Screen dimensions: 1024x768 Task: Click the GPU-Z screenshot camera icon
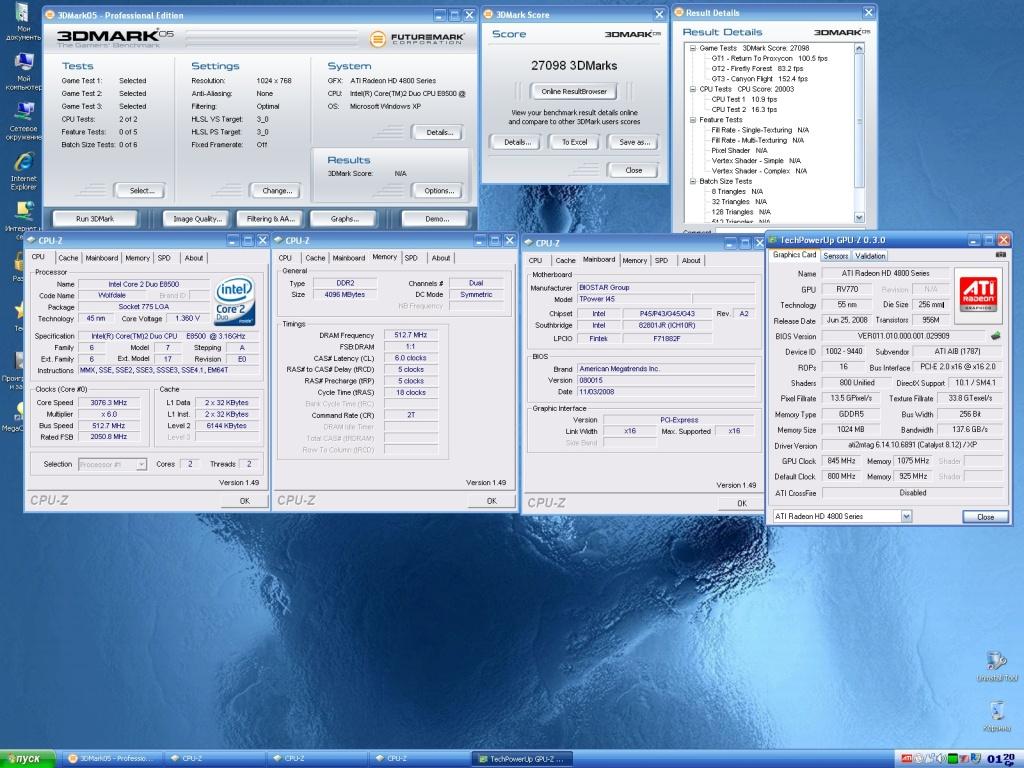(1000, 255)
